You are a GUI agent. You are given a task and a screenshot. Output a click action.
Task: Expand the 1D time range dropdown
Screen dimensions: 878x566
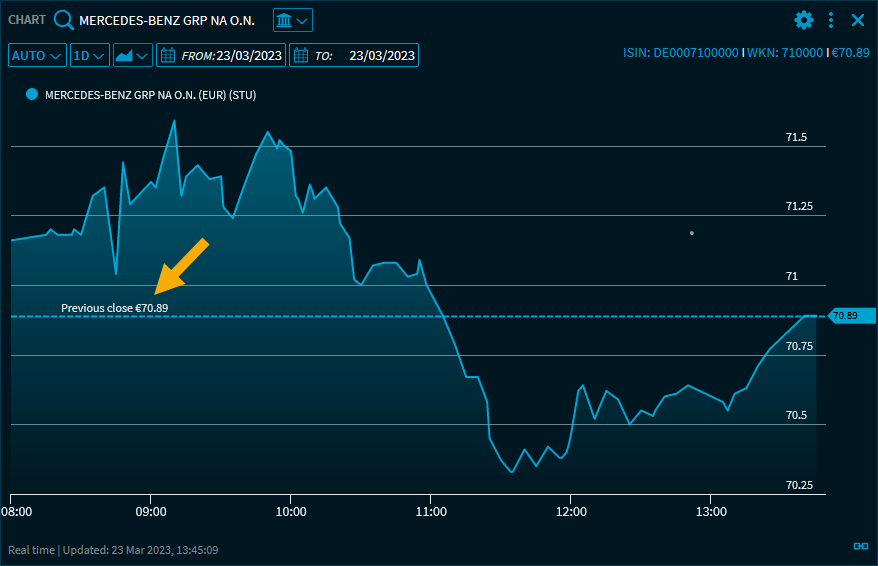point(90,56)
